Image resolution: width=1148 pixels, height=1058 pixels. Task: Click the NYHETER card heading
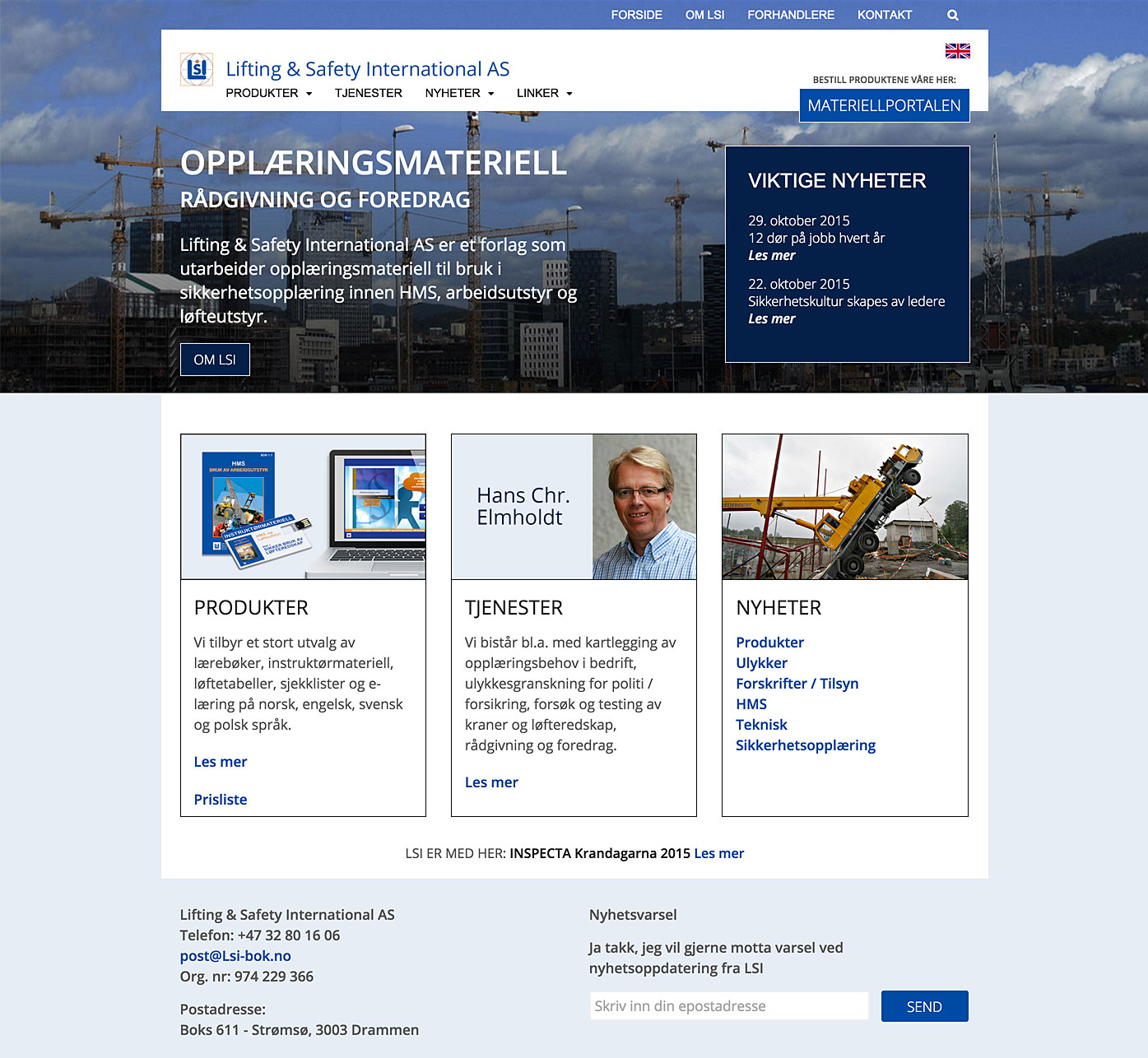click(x=779, y=608)
